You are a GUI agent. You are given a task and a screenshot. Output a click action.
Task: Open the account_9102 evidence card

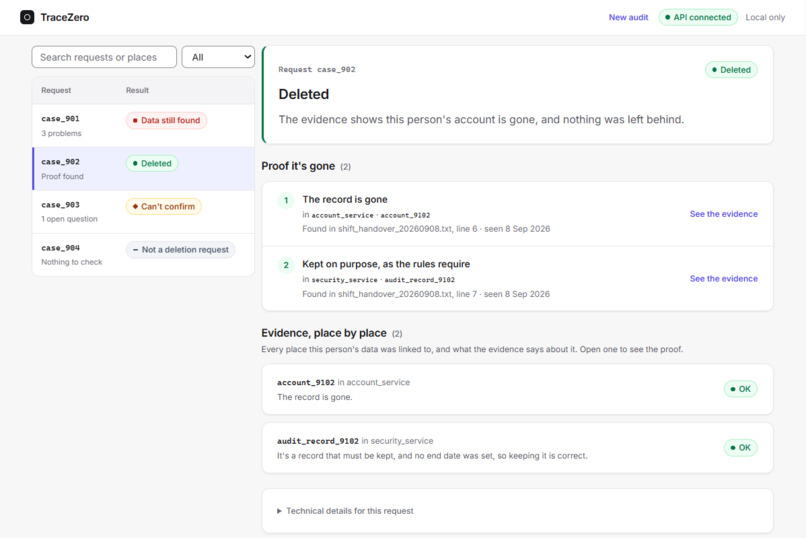point(517,389)
